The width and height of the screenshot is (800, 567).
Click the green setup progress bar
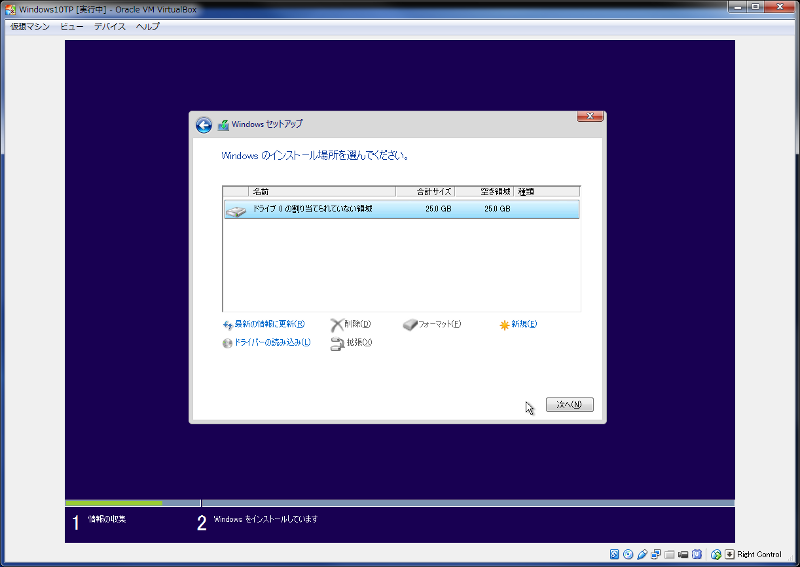point(114,503)
